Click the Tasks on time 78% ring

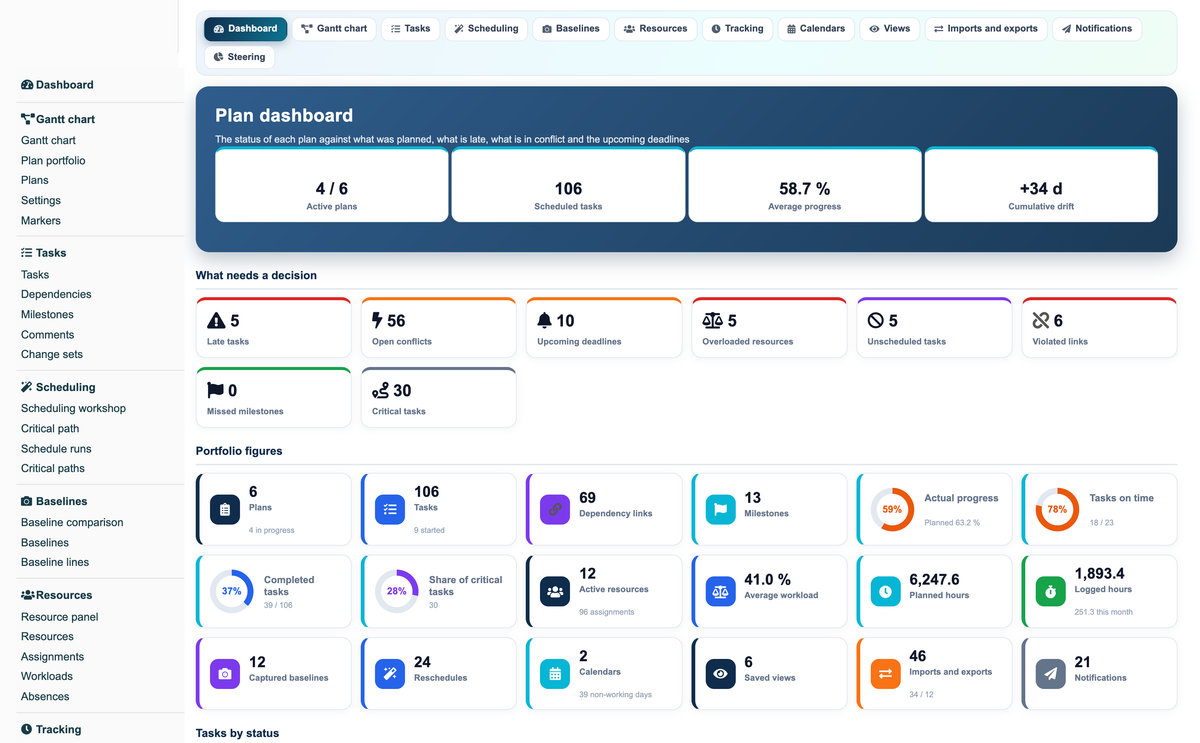coord(1057,509)
